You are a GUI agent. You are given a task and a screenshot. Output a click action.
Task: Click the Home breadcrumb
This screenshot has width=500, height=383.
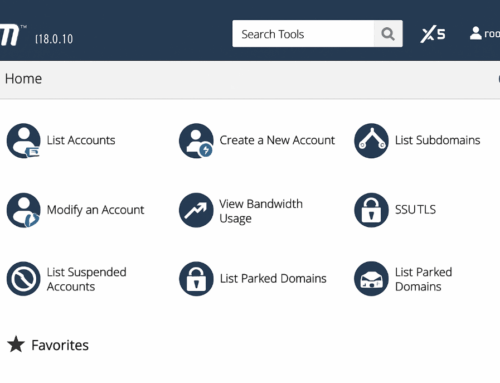[23, 79]
